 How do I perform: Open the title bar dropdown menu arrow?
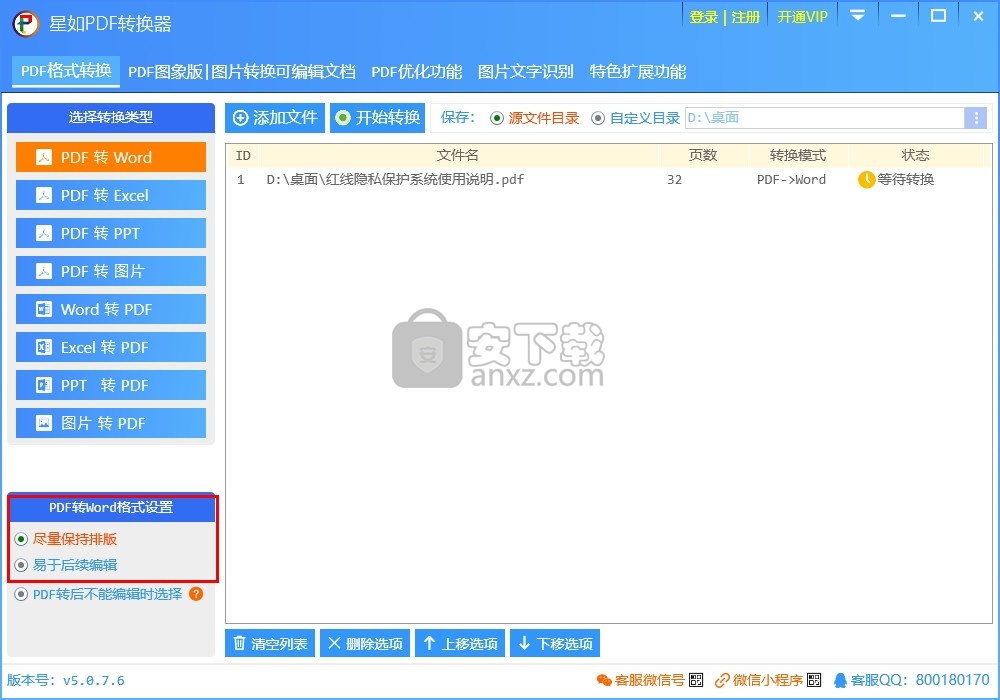(858, 15)
